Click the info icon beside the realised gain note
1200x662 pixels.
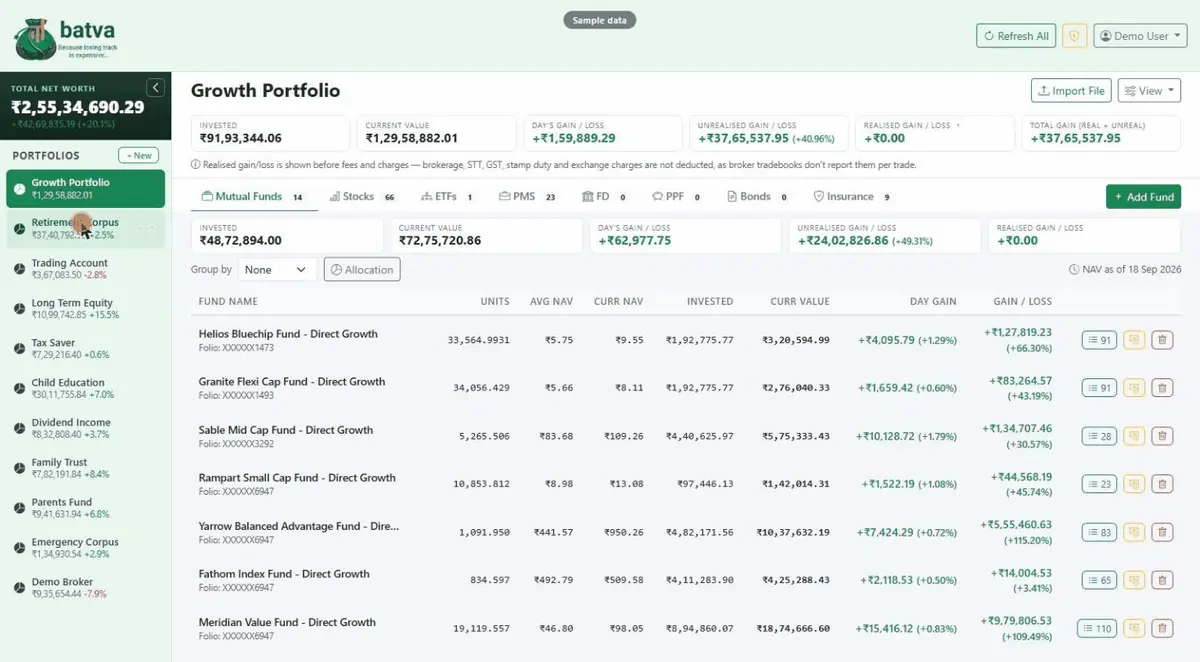click(195, 165)
